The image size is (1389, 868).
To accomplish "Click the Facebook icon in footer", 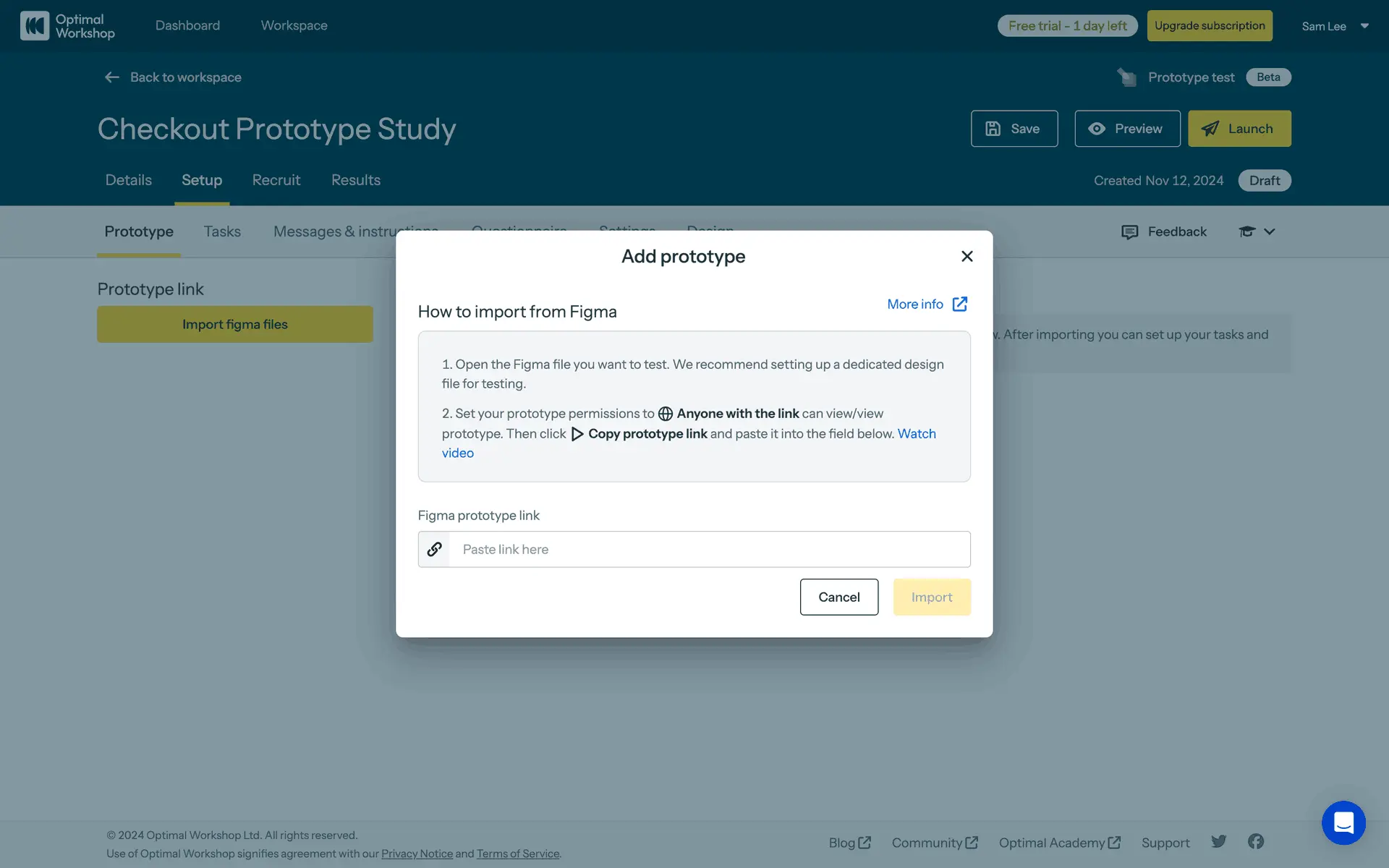I will pyautogui.click(x=1256, y=841).
